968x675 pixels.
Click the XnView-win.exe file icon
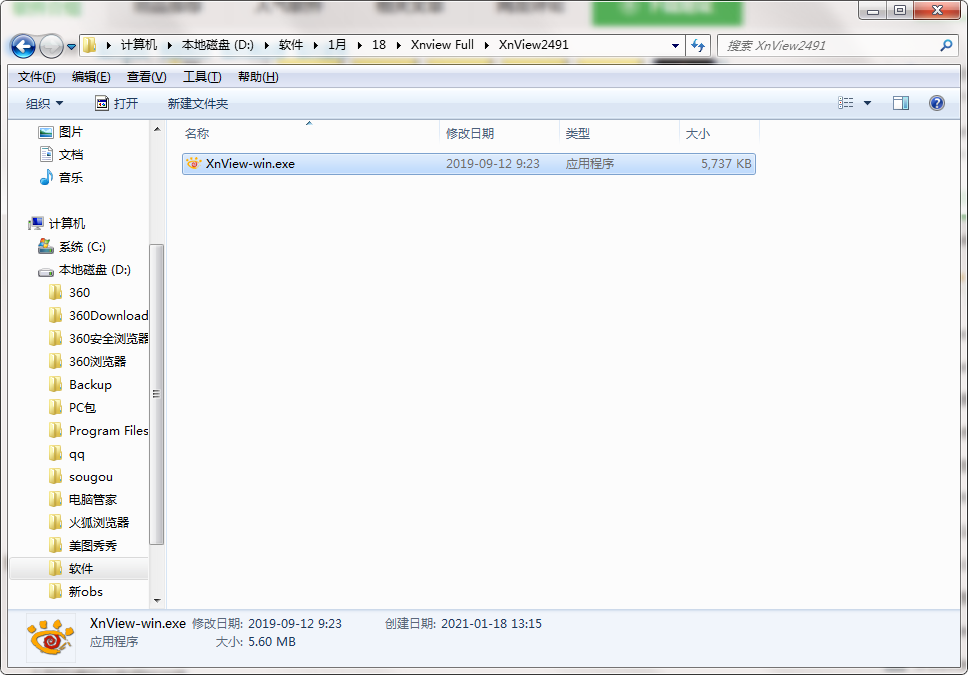193,164
